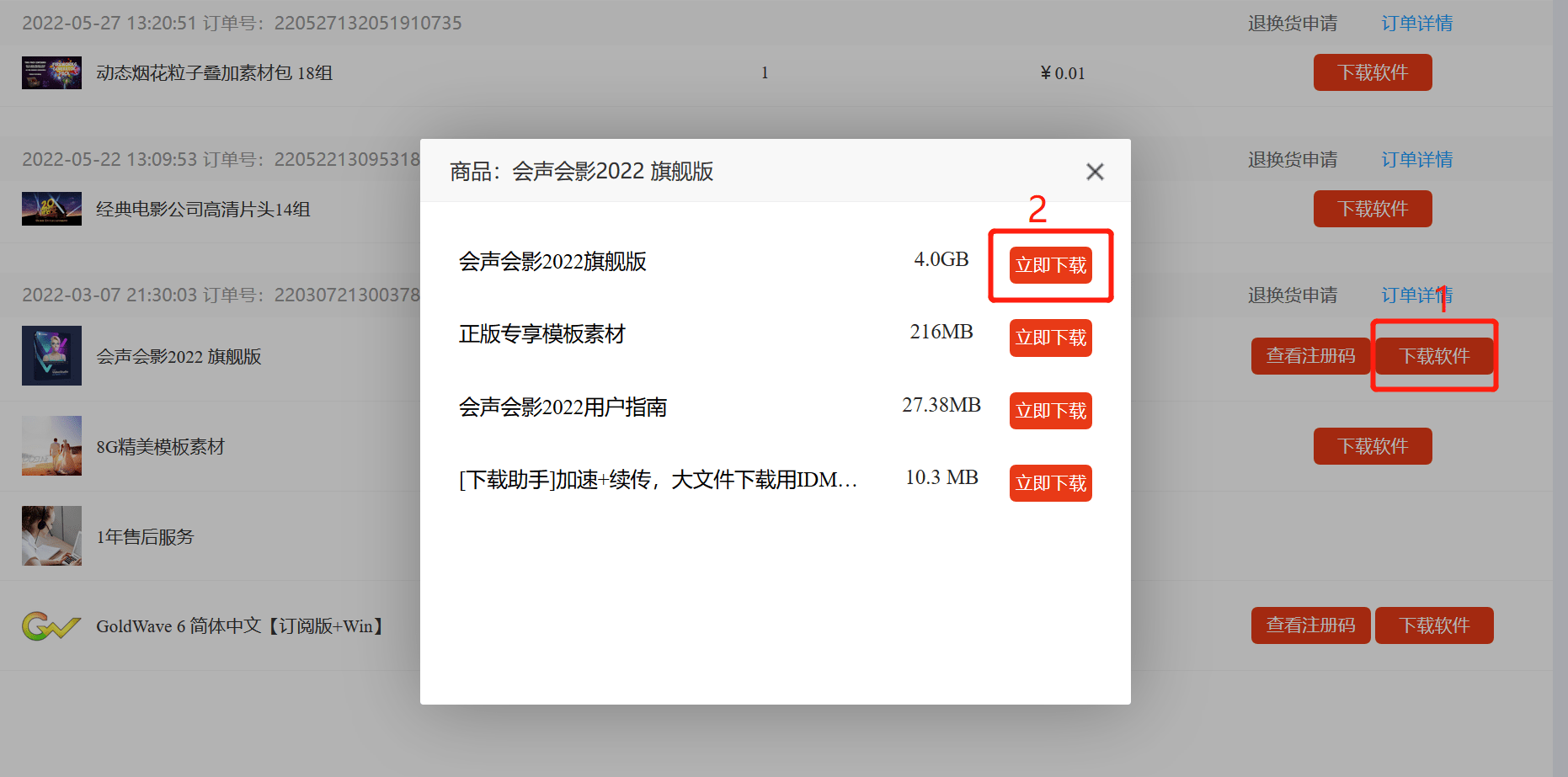Open 订单详情 for the 2022-03-07 order

point(1417,295)
